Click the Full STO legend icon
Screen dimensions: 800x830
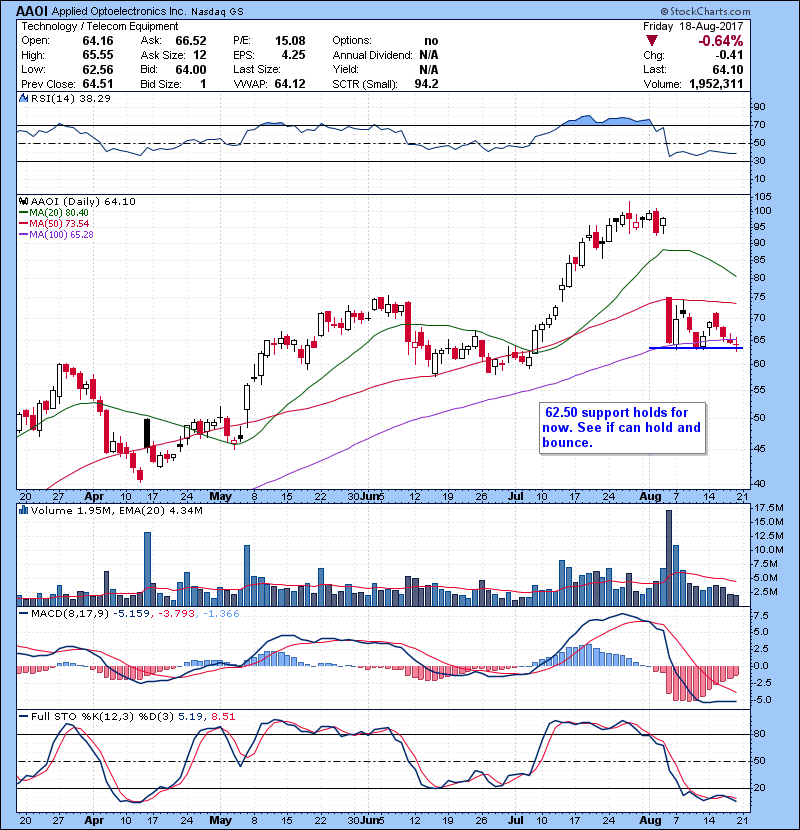click(x=22, y=714)
